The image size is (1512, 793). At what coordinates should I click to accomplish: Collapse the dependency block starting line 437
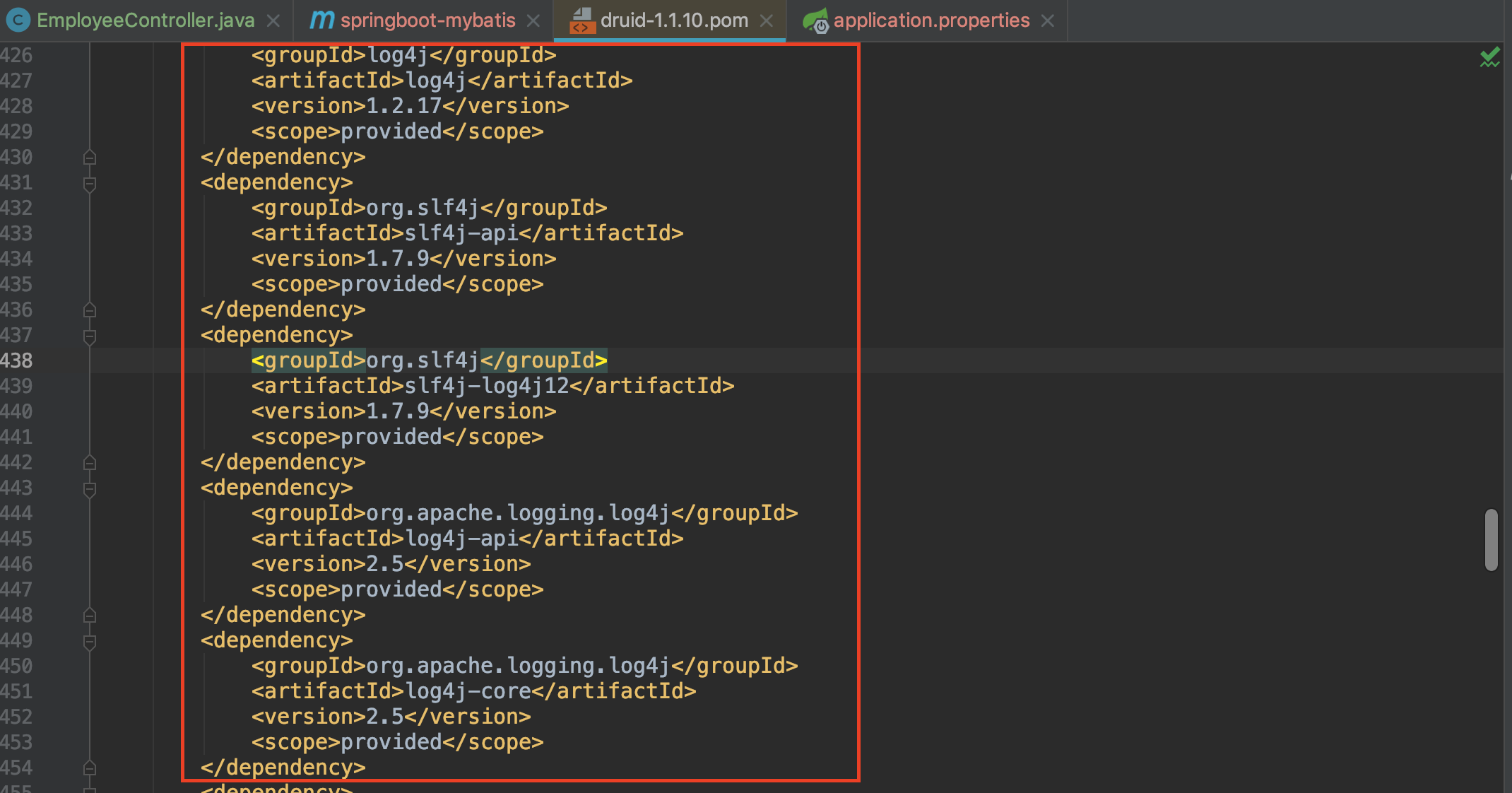(90, 336)
